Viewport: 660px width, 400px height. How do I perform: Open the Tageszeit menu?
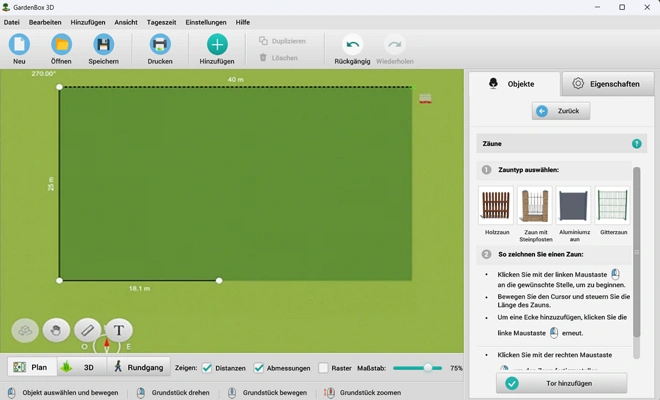tap(161, 22)
